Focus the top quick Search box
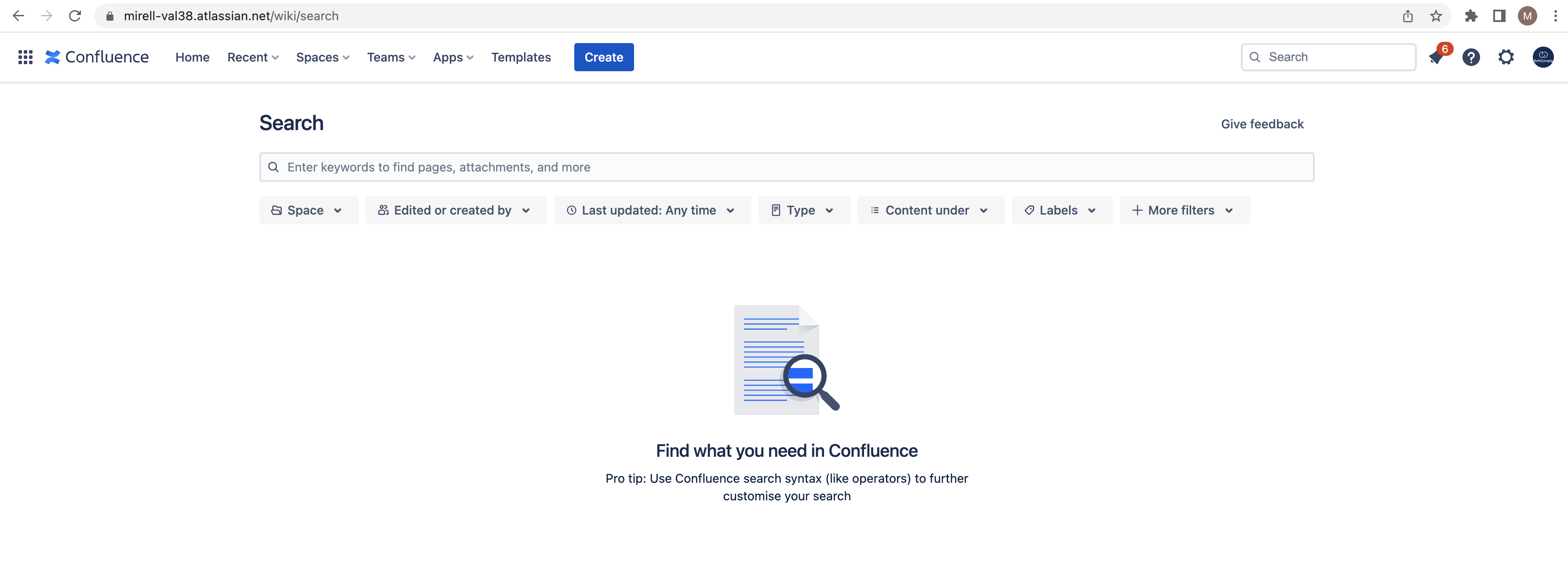 1328,57
